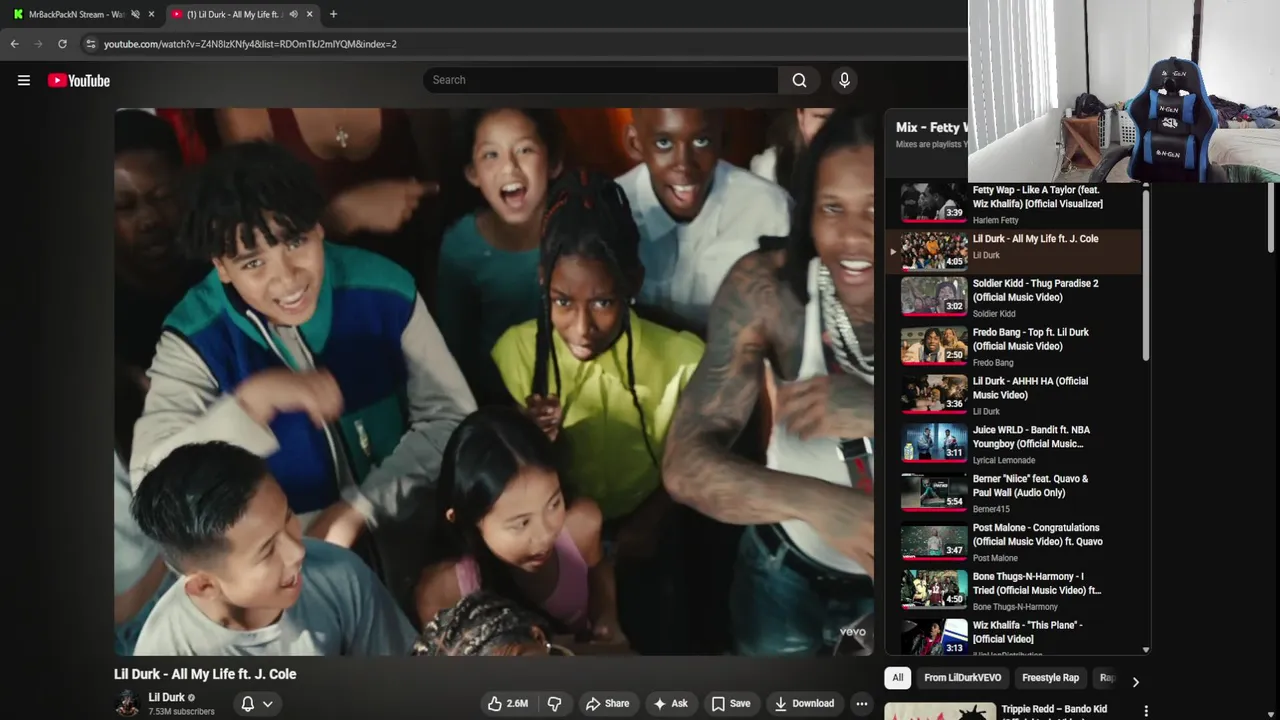Click the address bar URL
The height and width of the screenshot is (720, 1280).
pos(250,44)
